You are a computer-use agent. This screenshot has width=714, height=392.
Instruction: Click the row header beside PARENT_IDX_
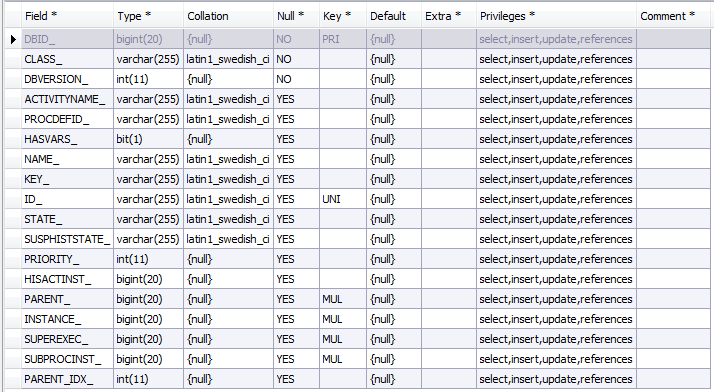point(13,379)
